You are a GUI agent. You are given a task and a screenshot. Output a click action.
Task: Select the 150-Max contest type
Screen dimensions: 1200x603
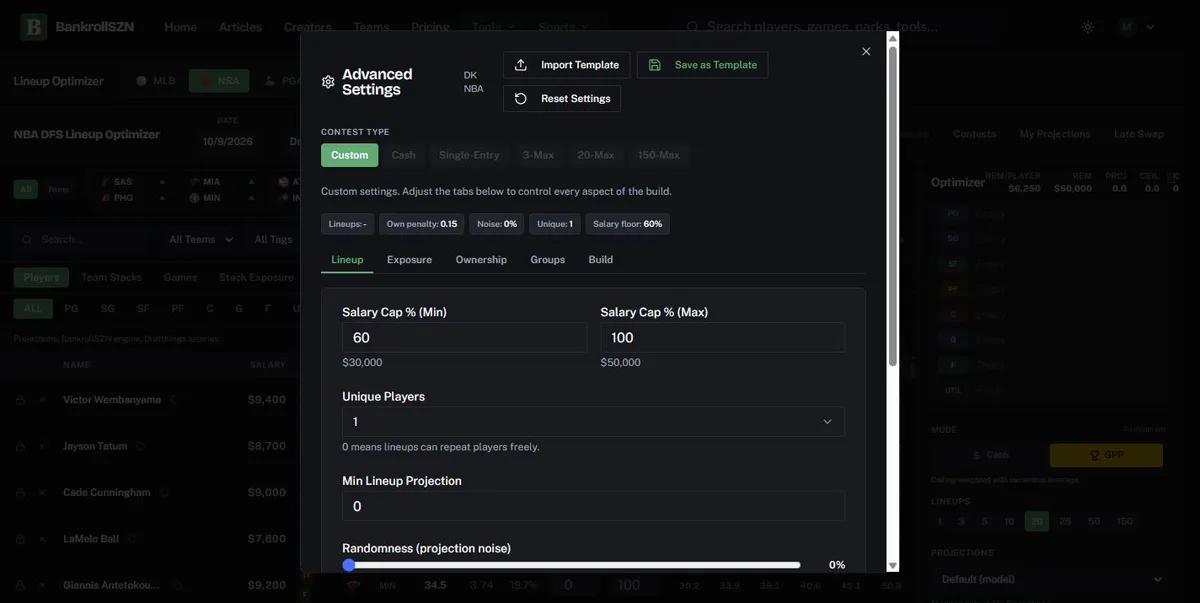pyautogui.click(x=659, y=155)
